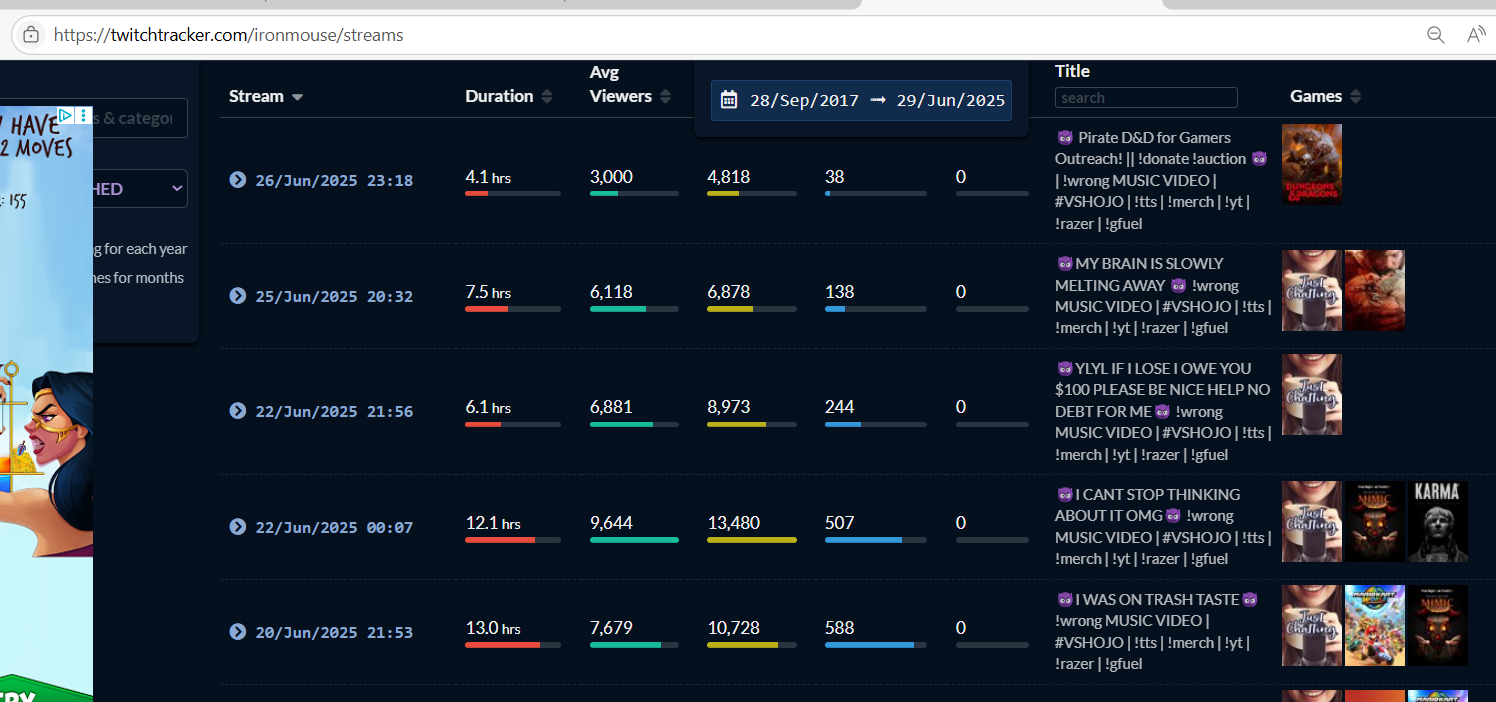This screenshot has height=702, width=1496.
Task: Click the calendar icon in date range
Action: coord(729,100)
